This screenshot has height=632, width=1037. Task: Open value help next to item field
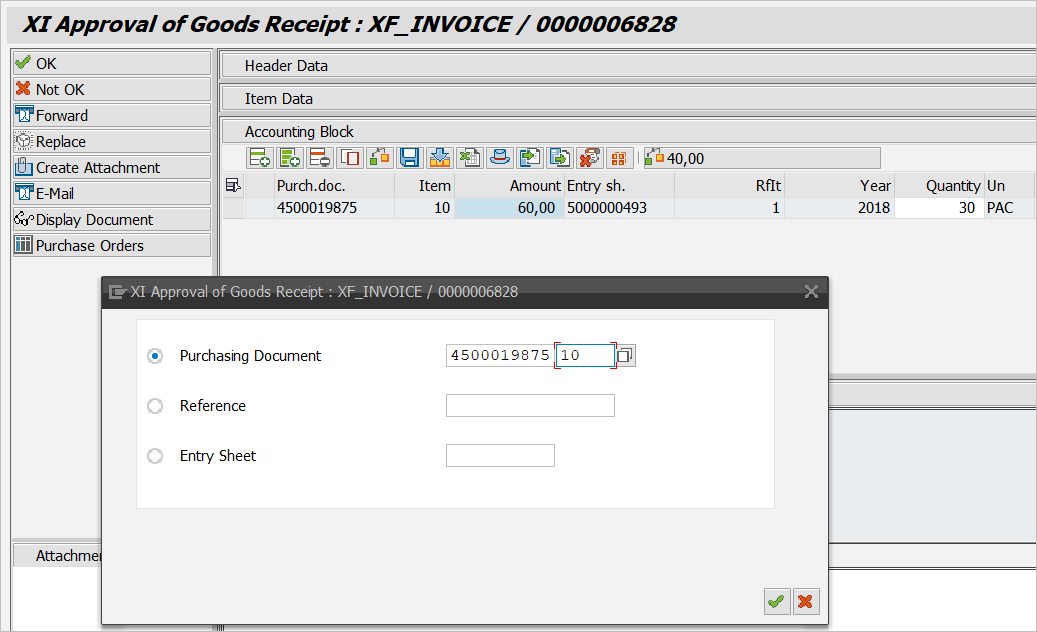pyautogui.click(x=626, y=356)
